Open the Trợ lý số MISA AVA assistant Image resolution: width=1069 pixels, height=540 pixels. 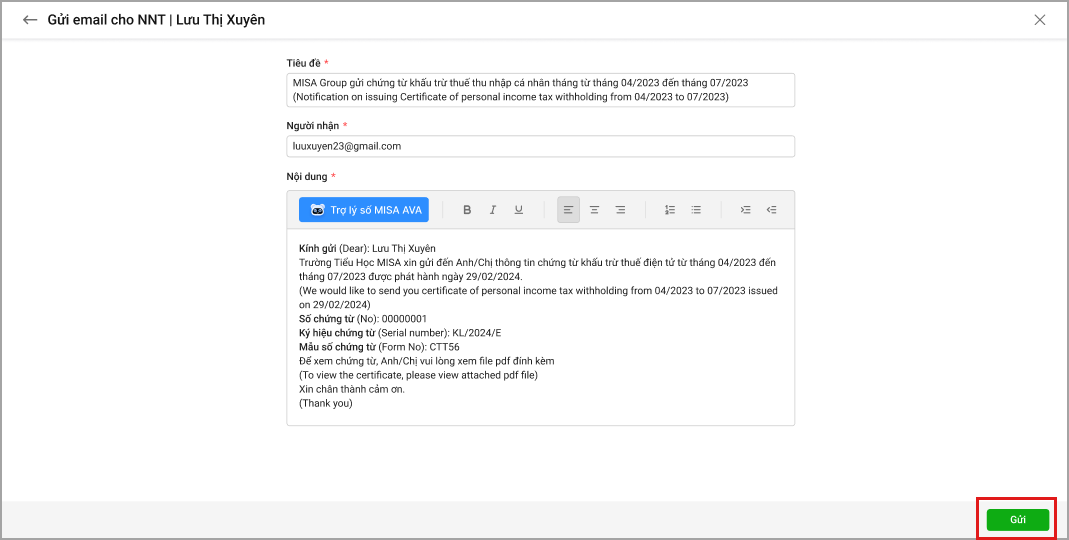364,210
